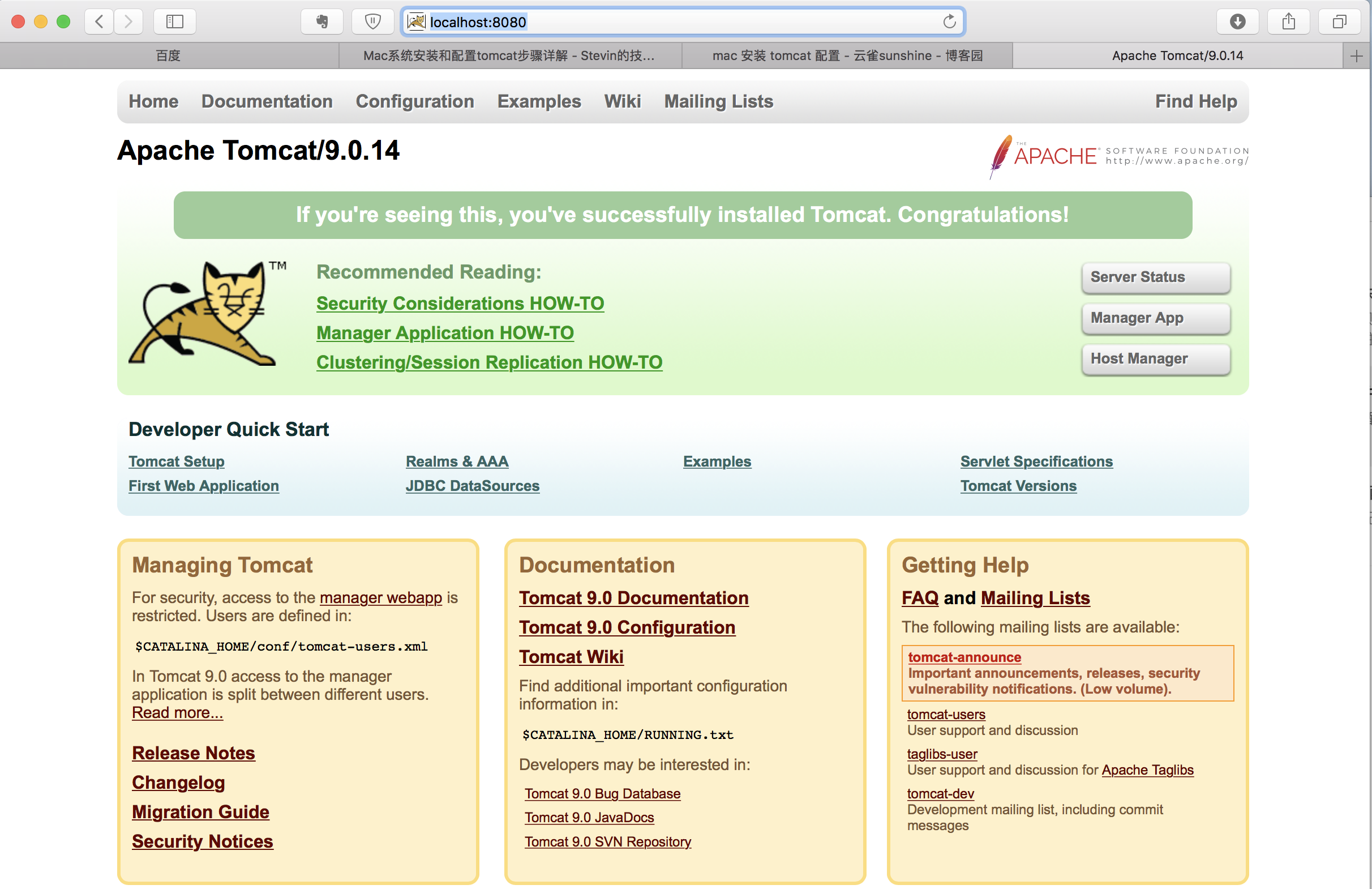Viewport: 1372px width, 889px height.
Task: Open Security Considerations HOW-TO link
Action: point(460,304)
